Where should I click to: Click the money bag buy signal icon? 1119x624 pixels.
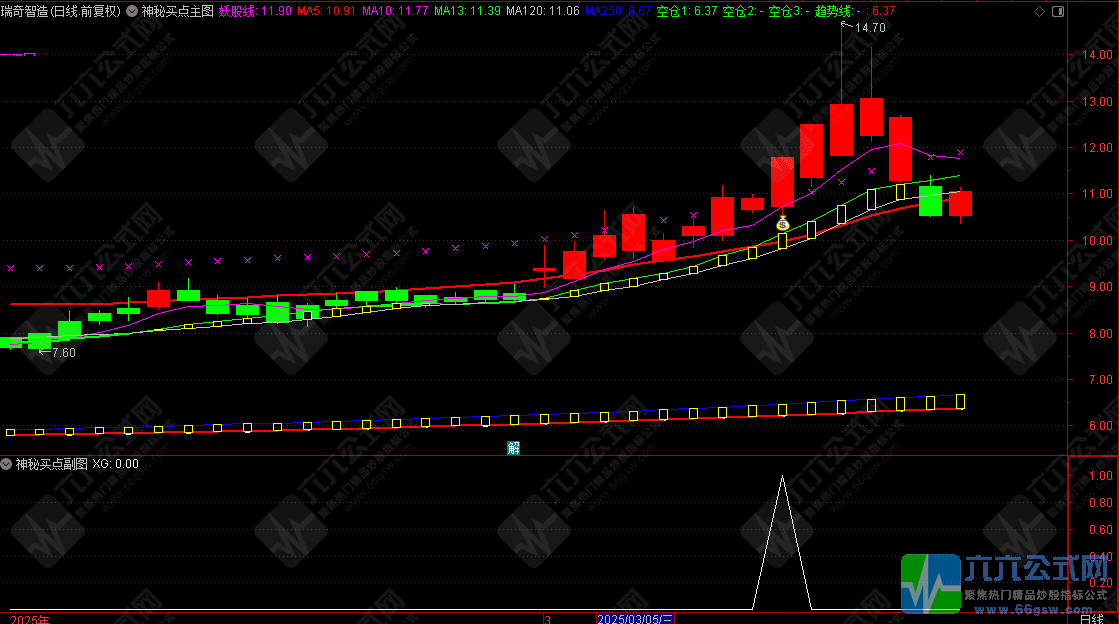tap(783, 224)
